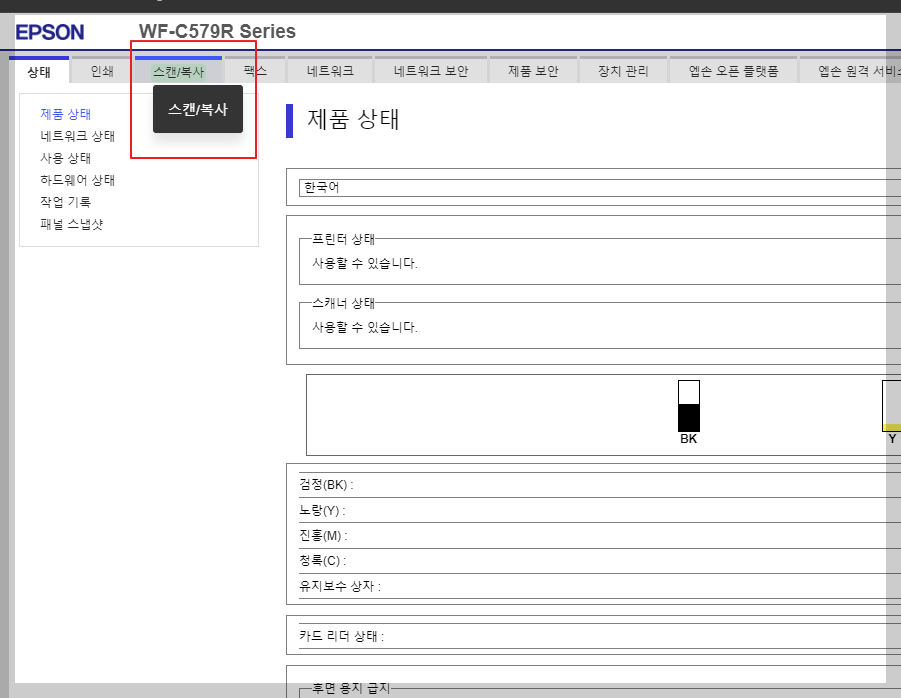Open the 상태 tab
This screenshot has width=901, height=698.
coord(39,71)
